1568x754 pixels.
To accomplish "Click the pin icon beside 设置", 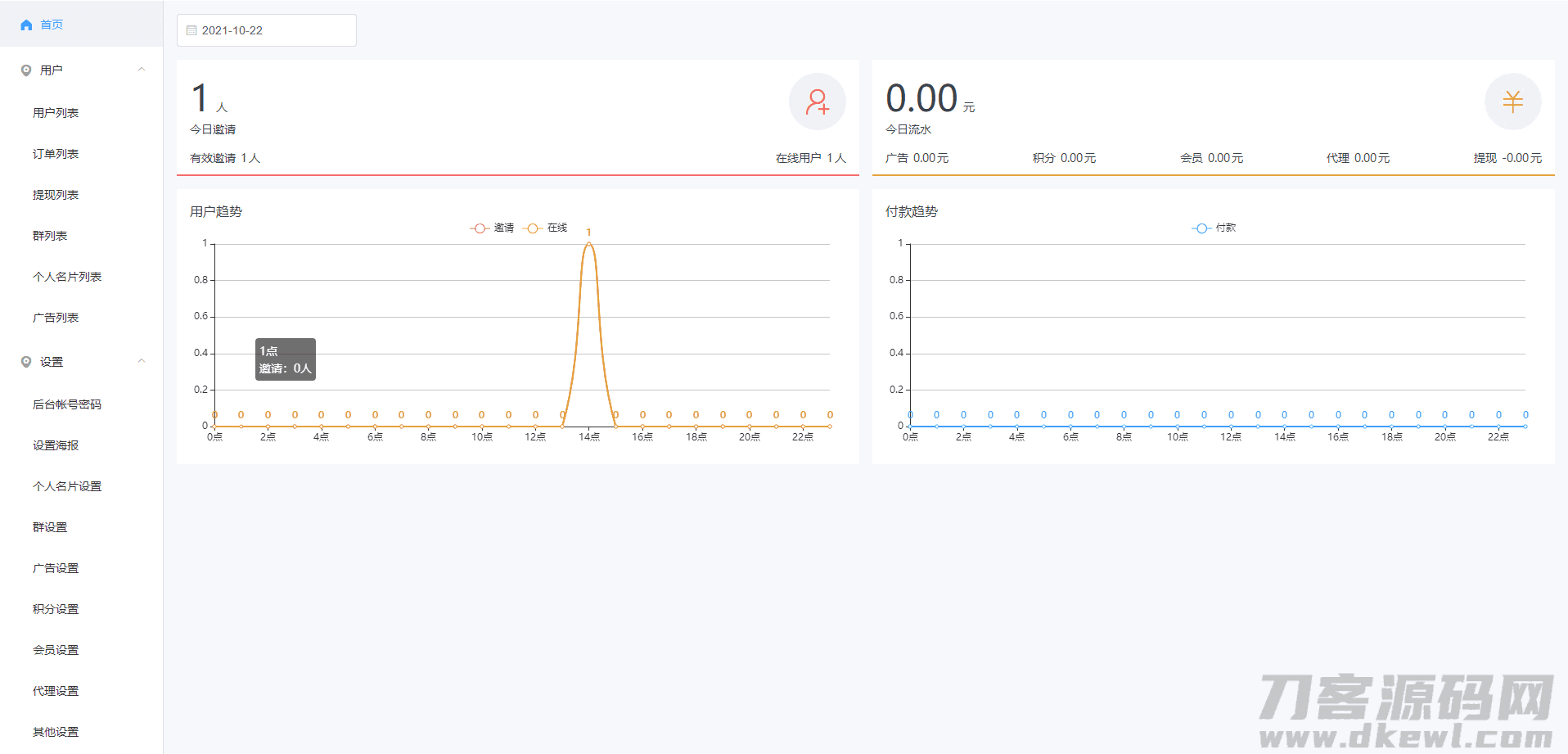I will click(26, 362).
